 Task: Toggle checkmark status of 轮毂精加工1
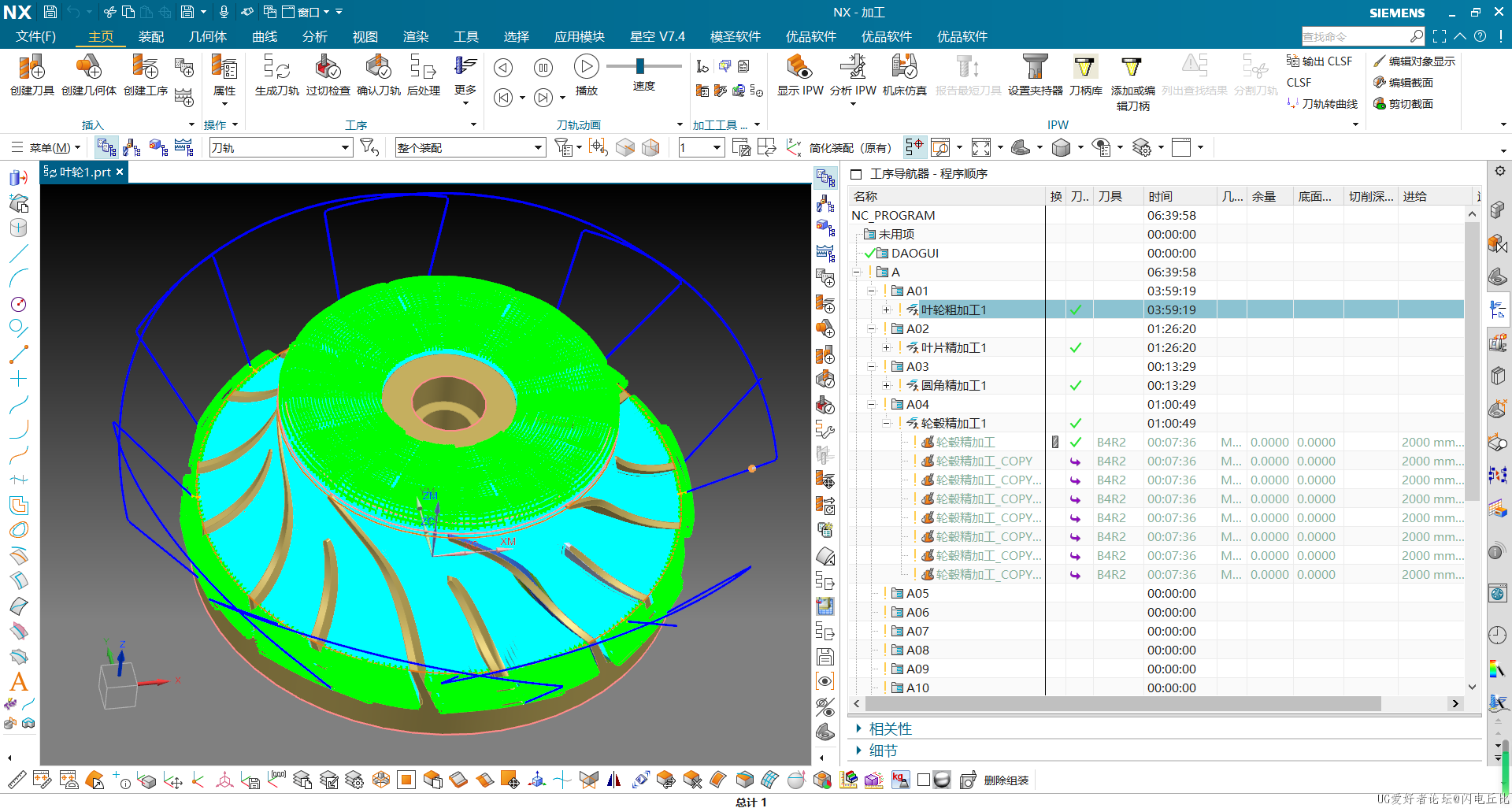click(1076, 423)
